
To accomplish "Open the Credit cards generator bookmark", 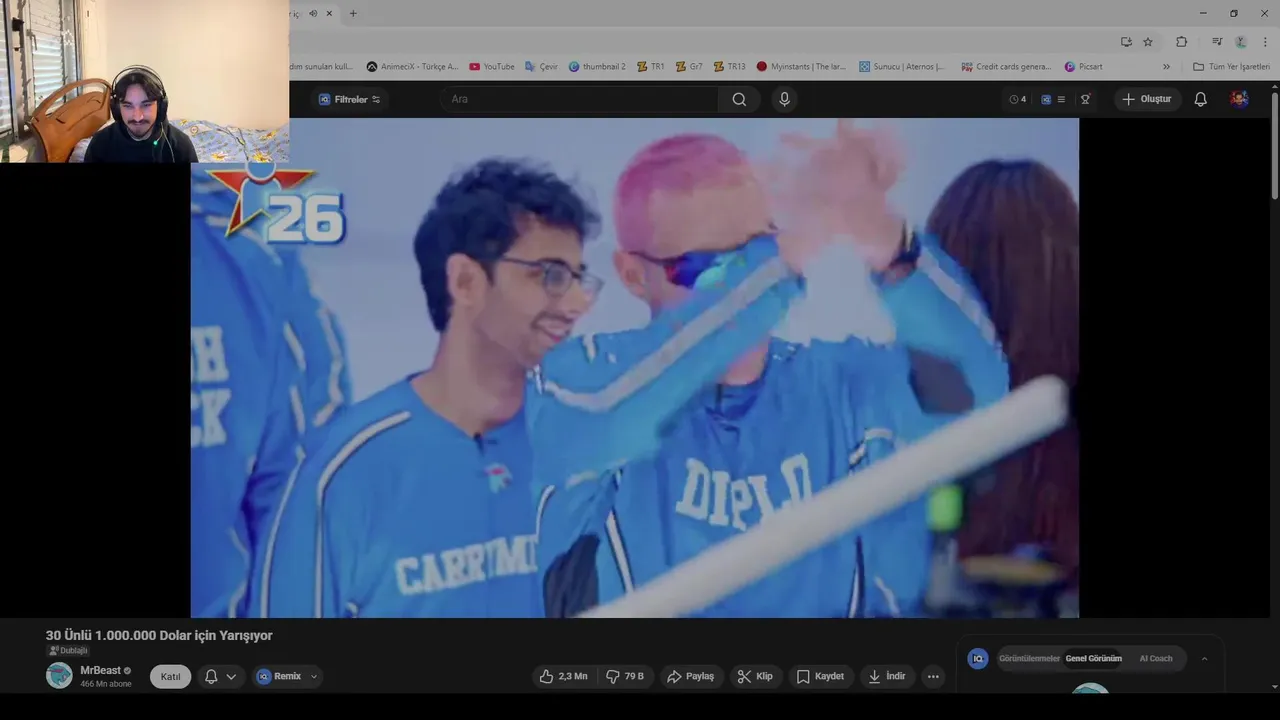I will (x=1006, y=66).
